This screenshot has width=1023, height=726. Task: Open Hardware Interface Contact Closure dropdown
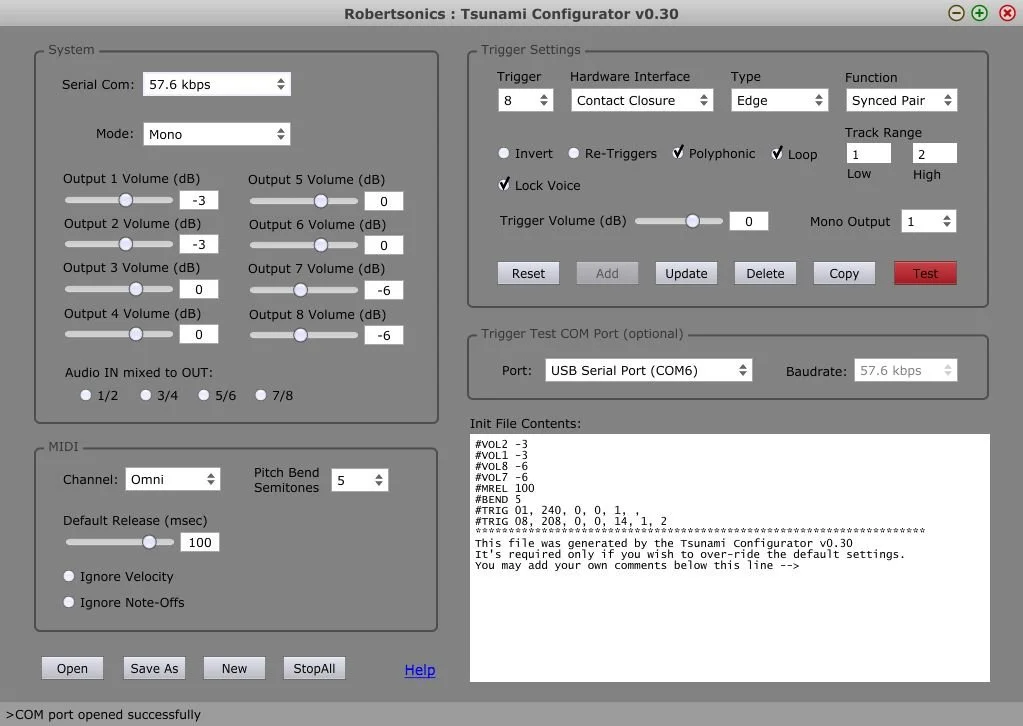[x=642, y=100]
